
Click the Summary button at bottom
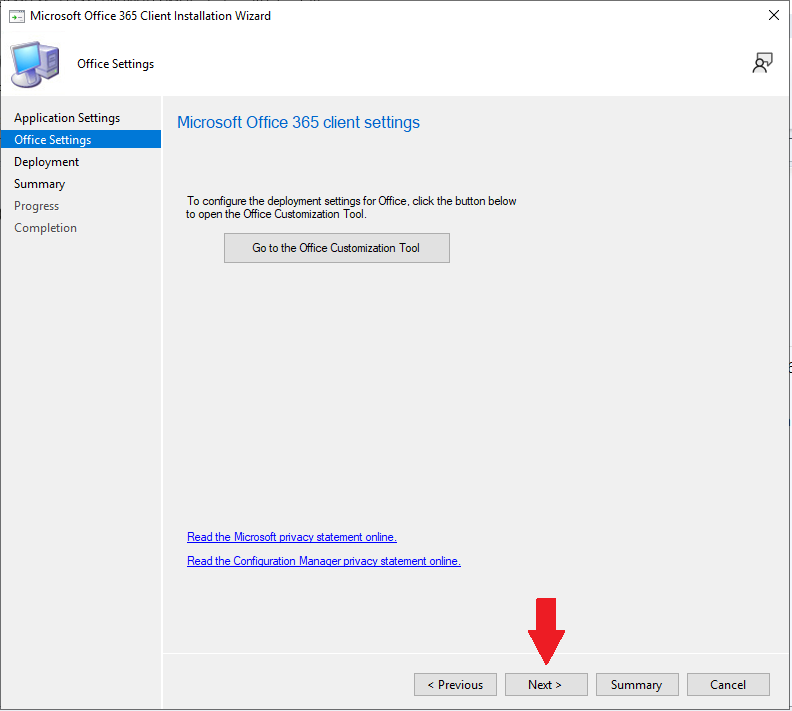[x=637, y=685]
